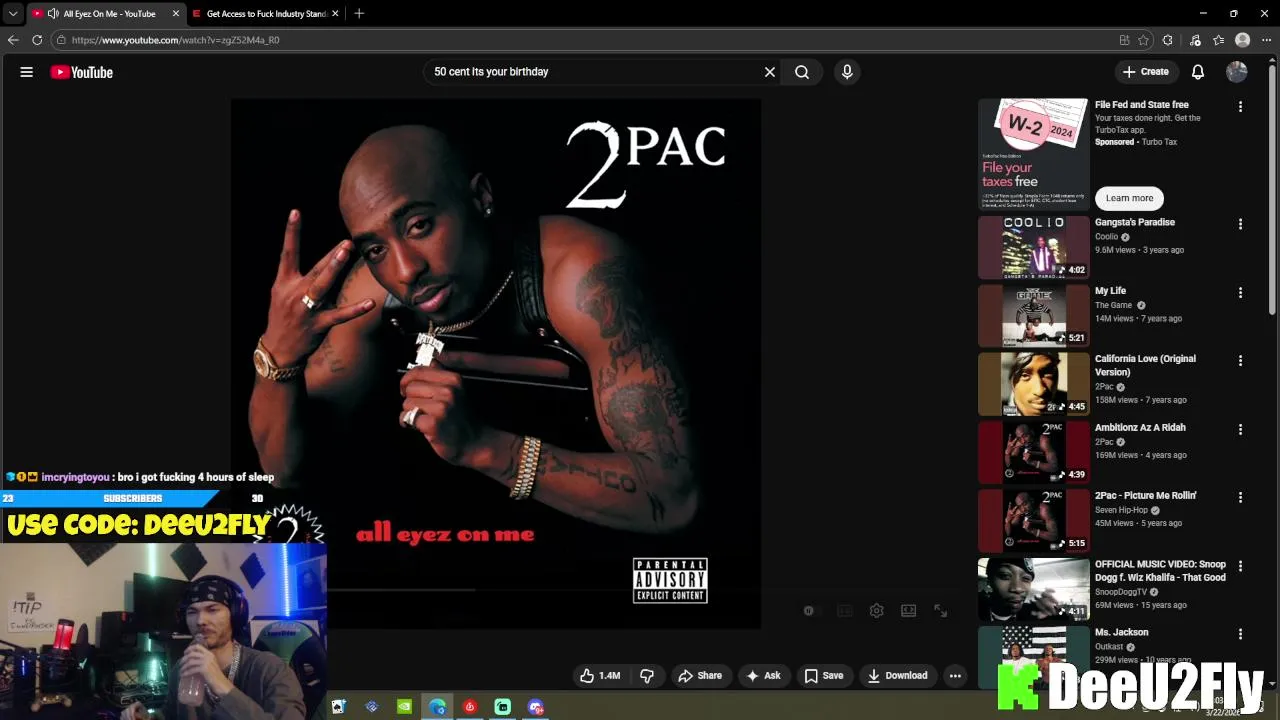This screenshot has height=720, width=1280.
Task: Visit The Game's channel
Action: tap(1113, 305)
